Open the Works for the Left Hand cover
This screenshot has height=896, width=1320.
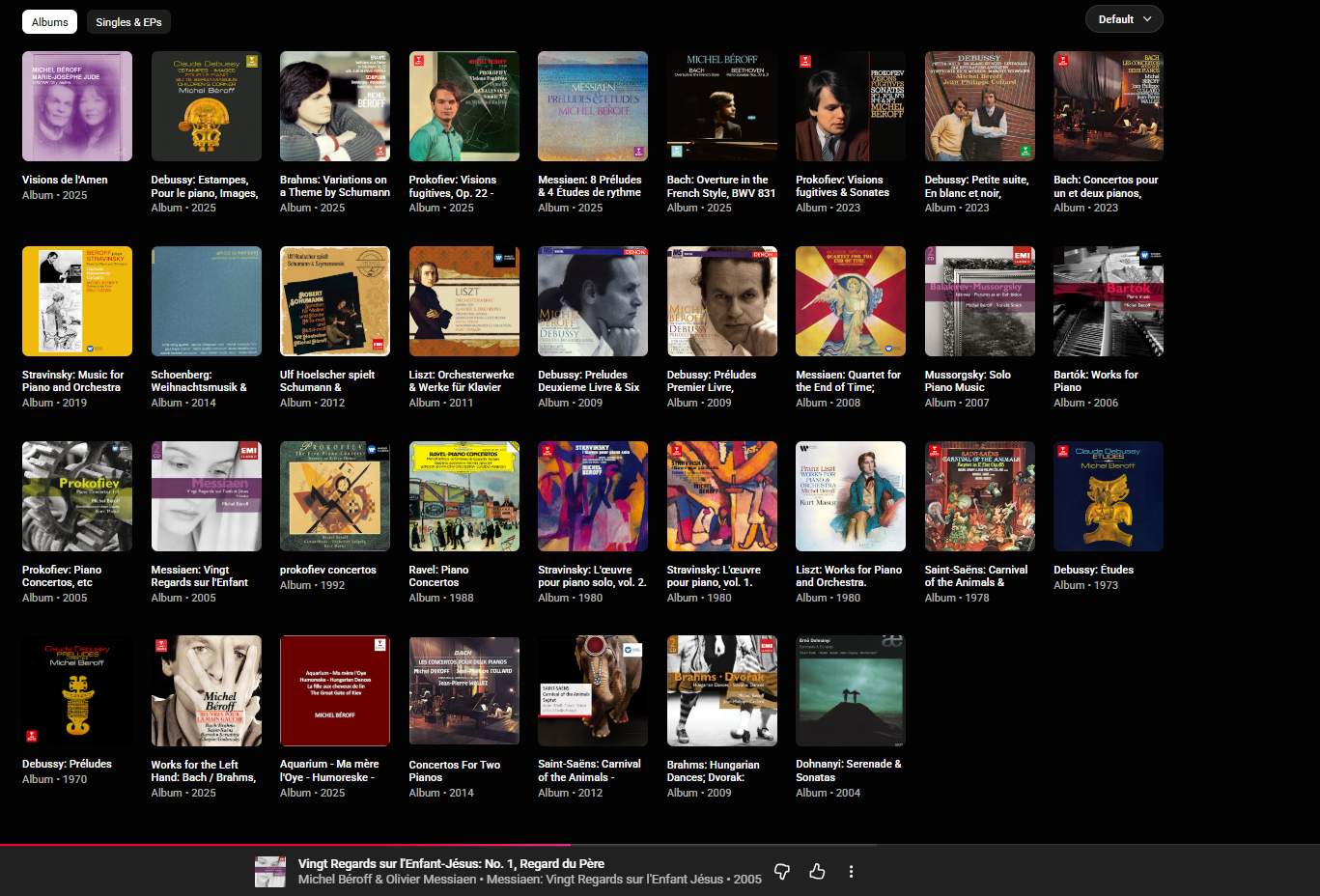[x=207, y=691]
